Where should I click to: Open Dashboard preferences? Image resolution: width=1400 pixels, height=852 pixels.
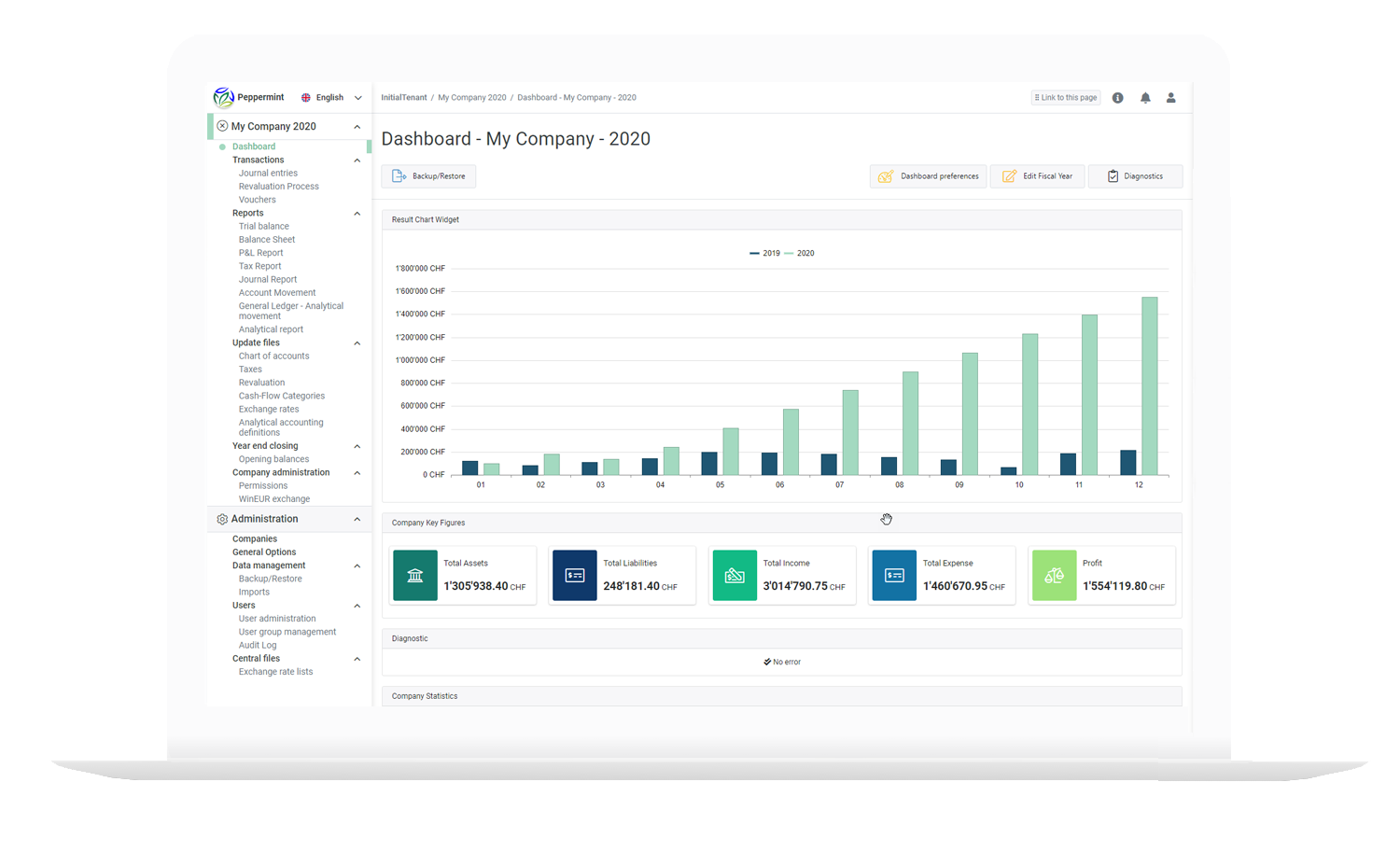[929, 176]
